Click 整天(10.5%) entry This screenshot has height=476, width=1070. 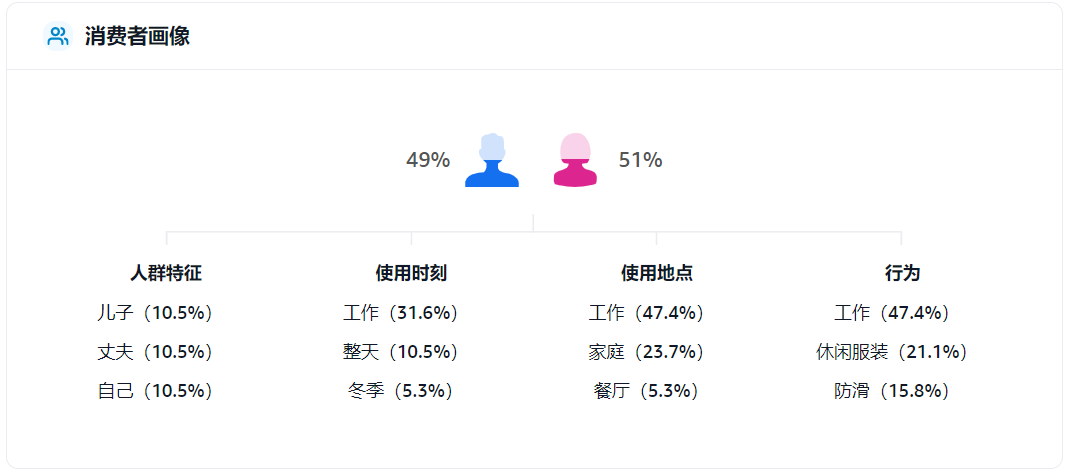click(x=401, y=353)
